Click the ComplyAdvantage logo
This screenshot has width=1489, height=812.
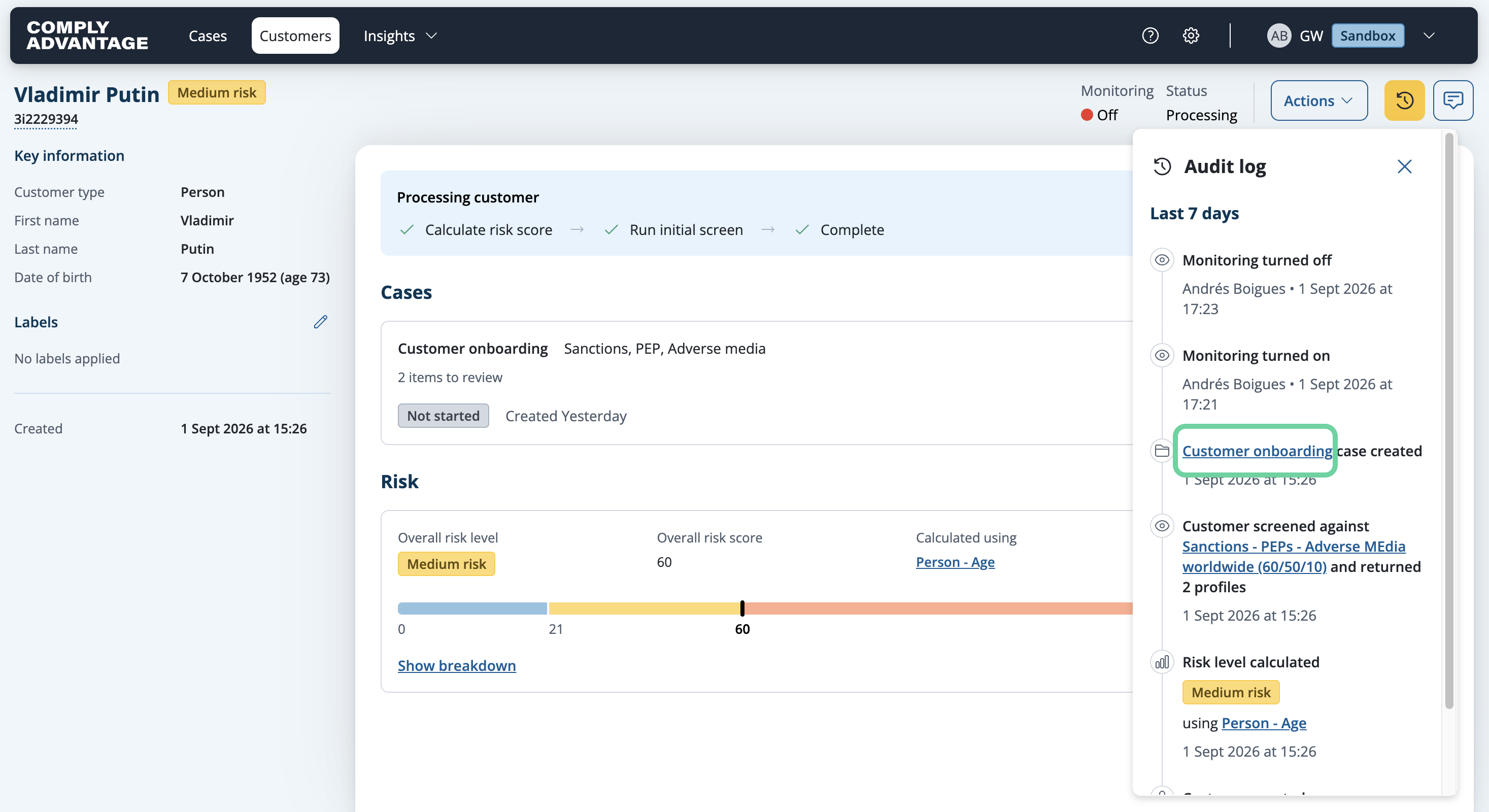tap(87, 35)
